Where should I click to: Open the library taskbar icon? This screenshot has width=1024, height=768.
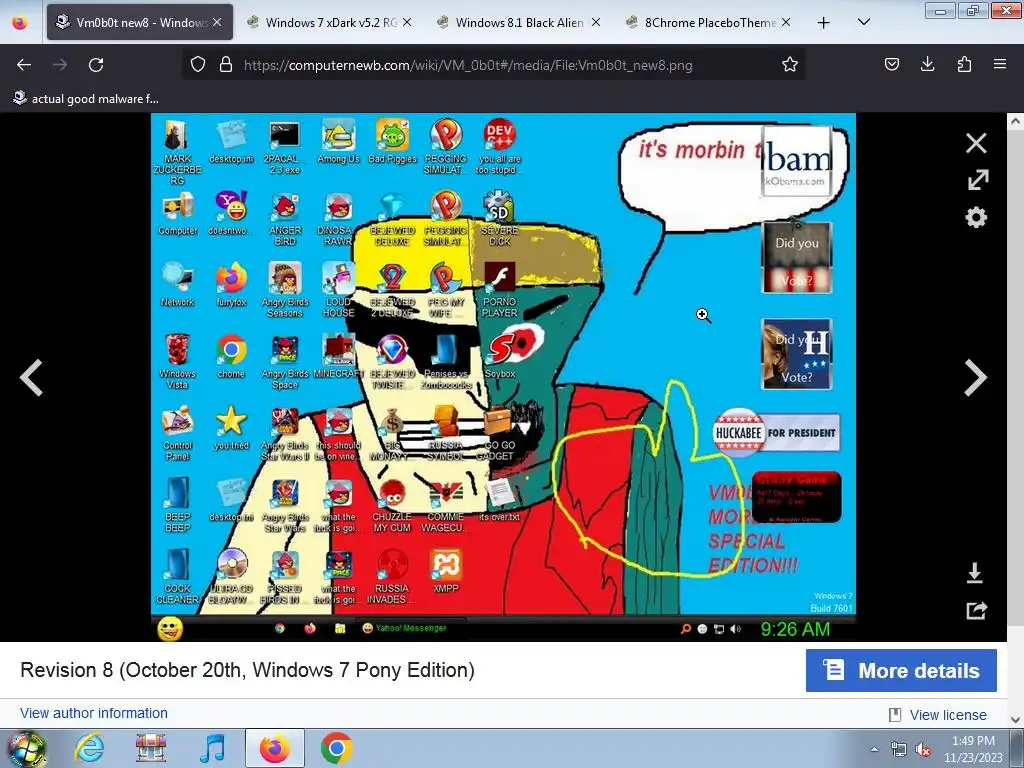click(150, 748)
